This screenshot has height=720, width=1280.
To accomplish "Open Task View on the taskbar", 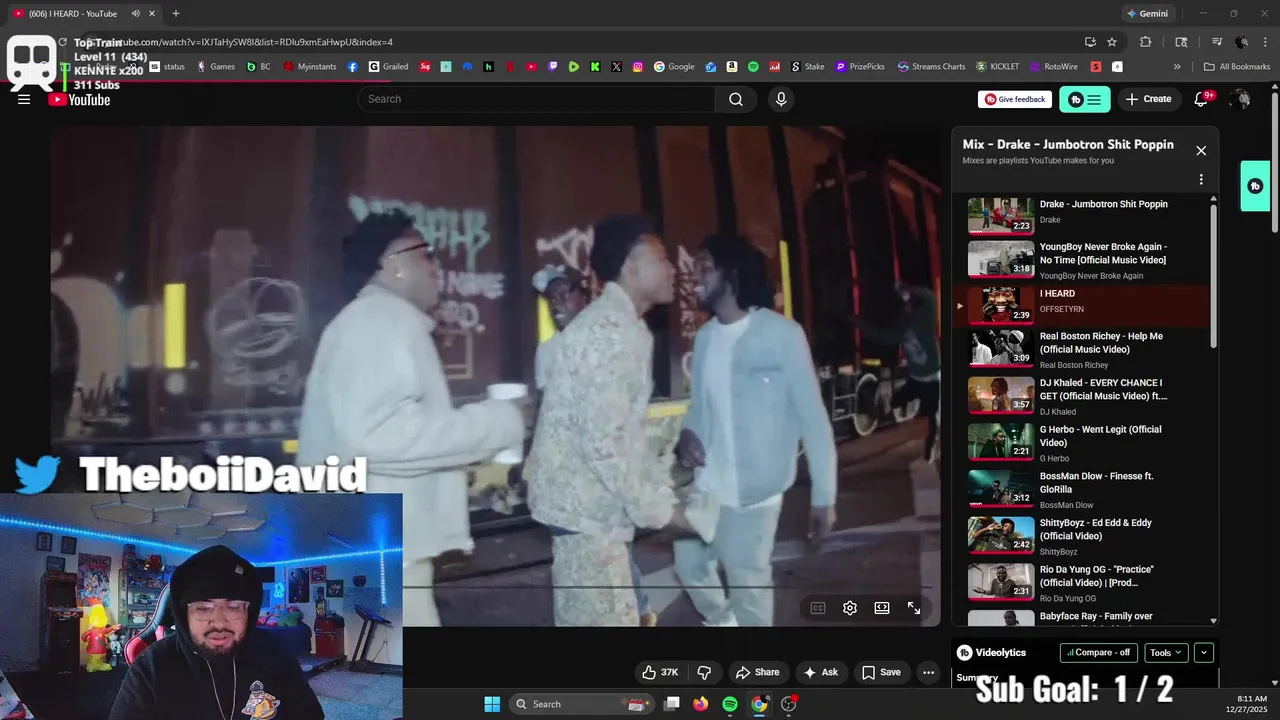I will (x=672, y=704).
